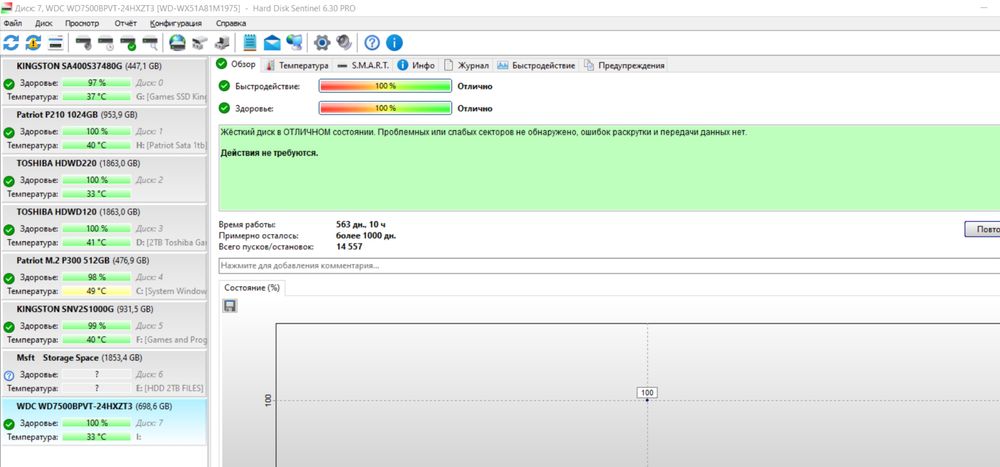
Task: Click the Быстродействие 100 % performance bar
Action: click(x=385, y=86)
